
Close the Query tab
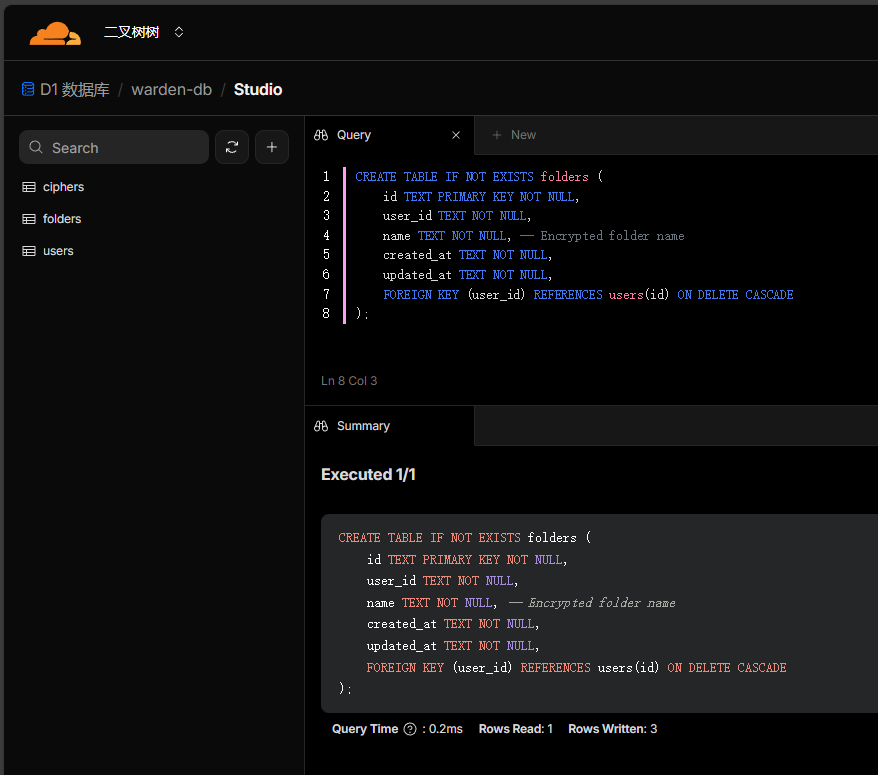456,135
